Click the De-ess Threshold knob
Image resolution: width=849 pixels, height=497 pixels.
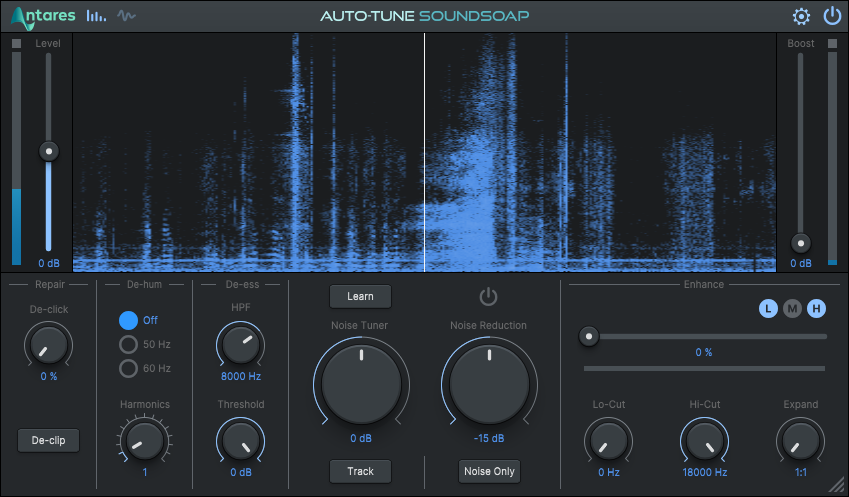240,441
